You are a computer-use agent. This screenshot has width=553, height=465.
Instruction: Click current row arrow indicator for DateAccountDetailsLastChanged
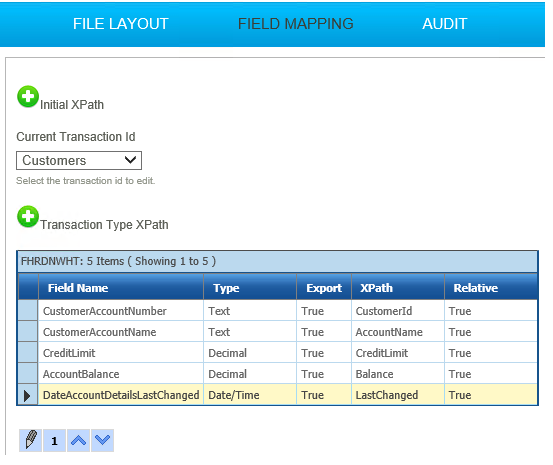pos(28,395)
